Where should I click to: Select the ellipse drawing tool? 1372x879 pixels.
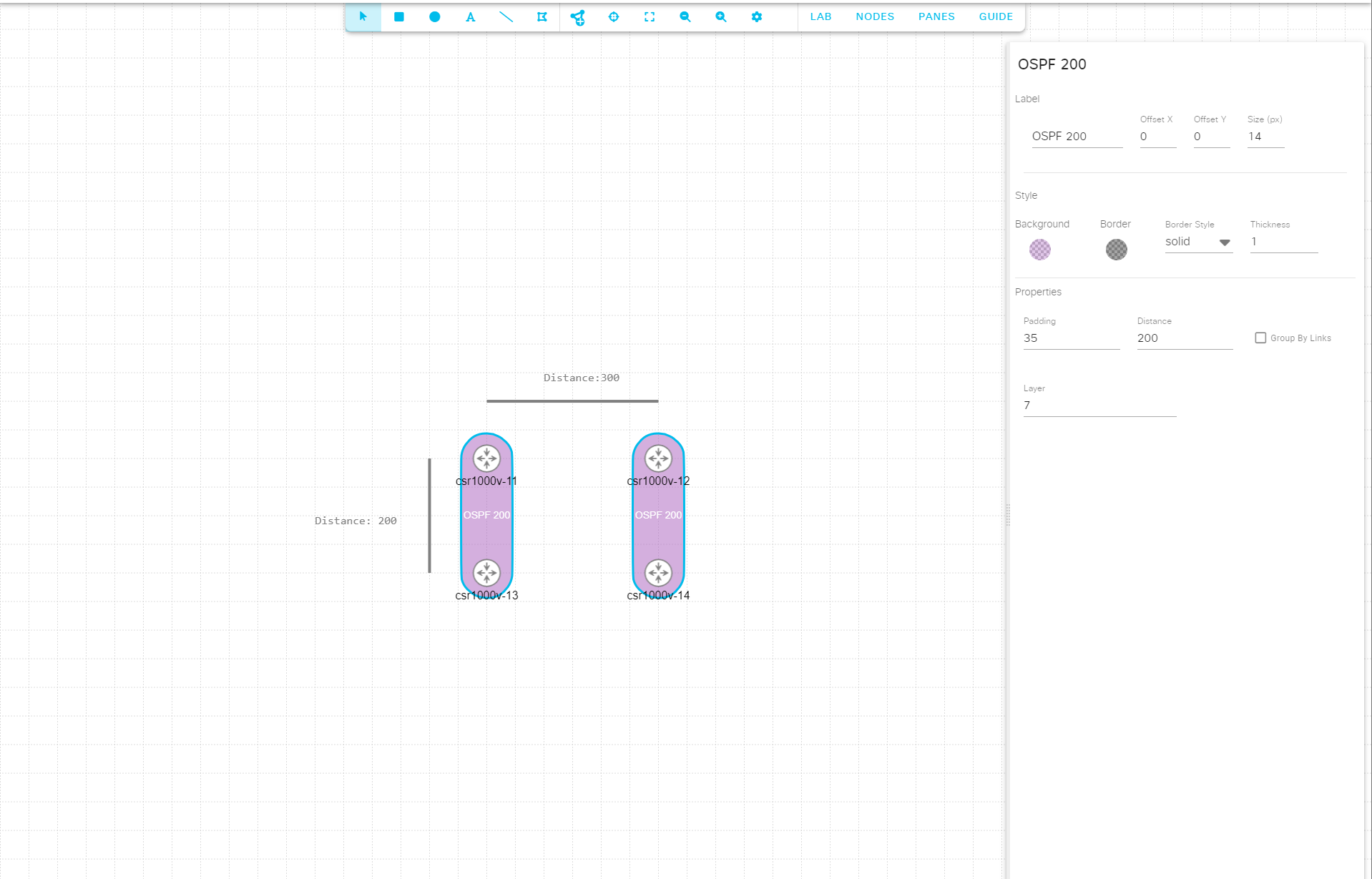pyautogui.click(x=434, y=16)
